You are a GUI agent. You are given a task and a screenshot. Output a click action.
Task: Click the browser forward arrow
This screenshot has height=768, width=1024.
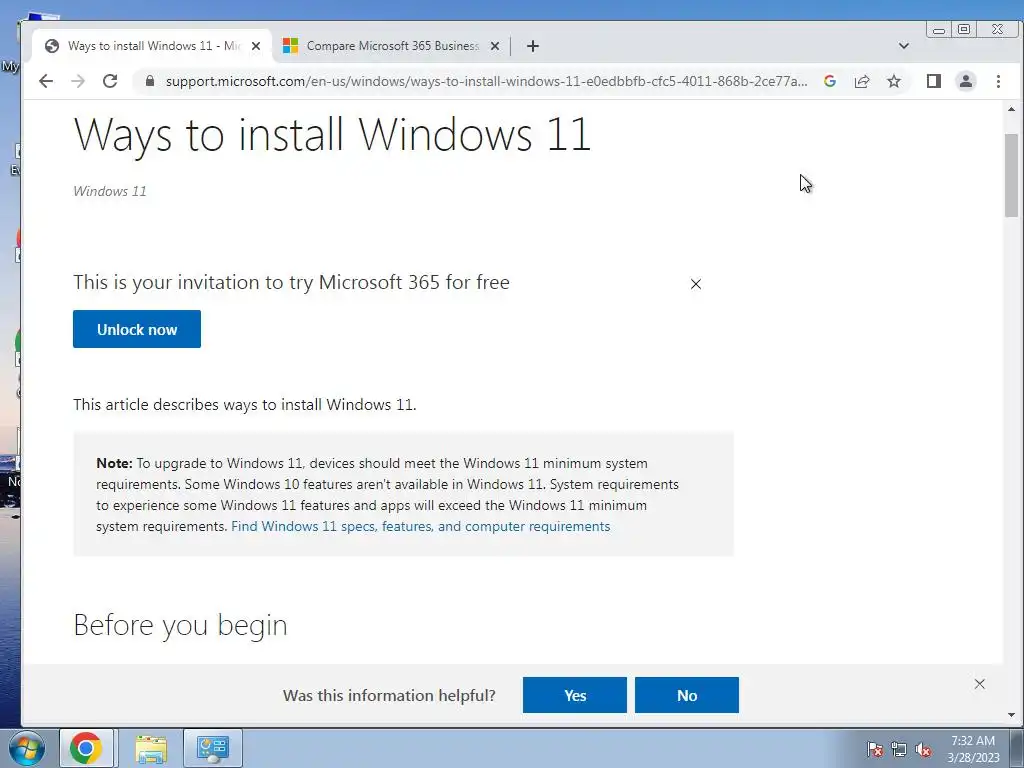pyautogui.click(x=78, y=81)
